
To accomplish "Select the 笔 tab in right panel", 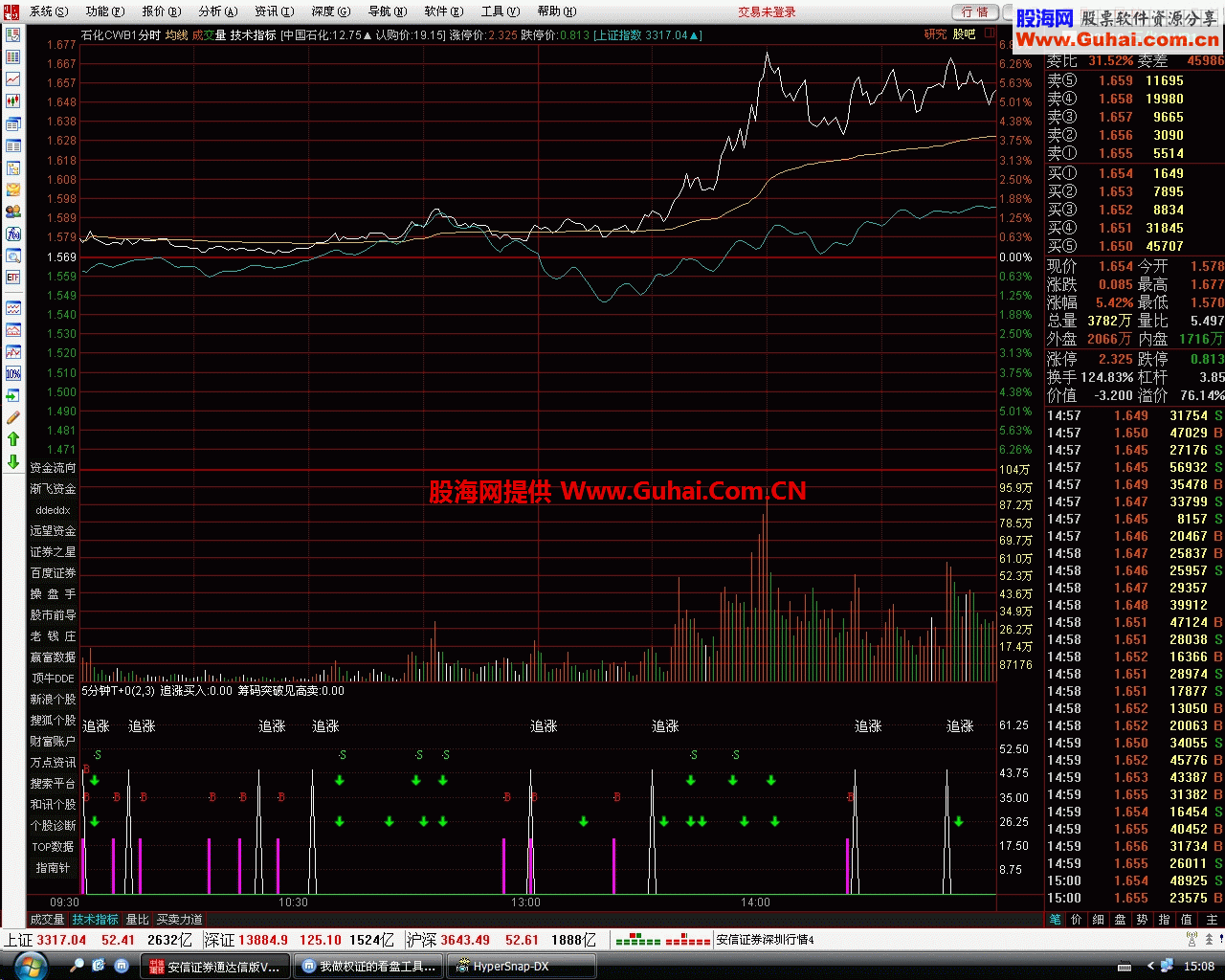I will (x=1056, y=920).
